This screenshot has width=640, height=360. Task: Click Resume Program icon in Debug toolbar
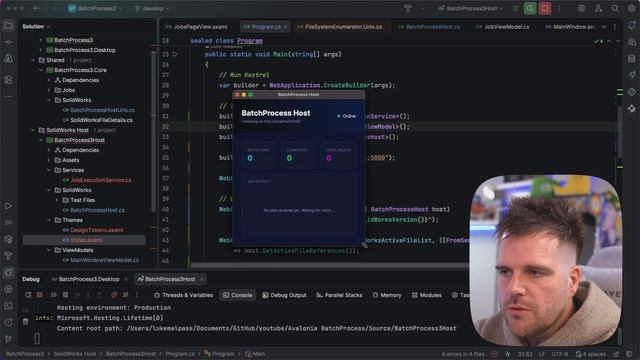click(53, 295)
